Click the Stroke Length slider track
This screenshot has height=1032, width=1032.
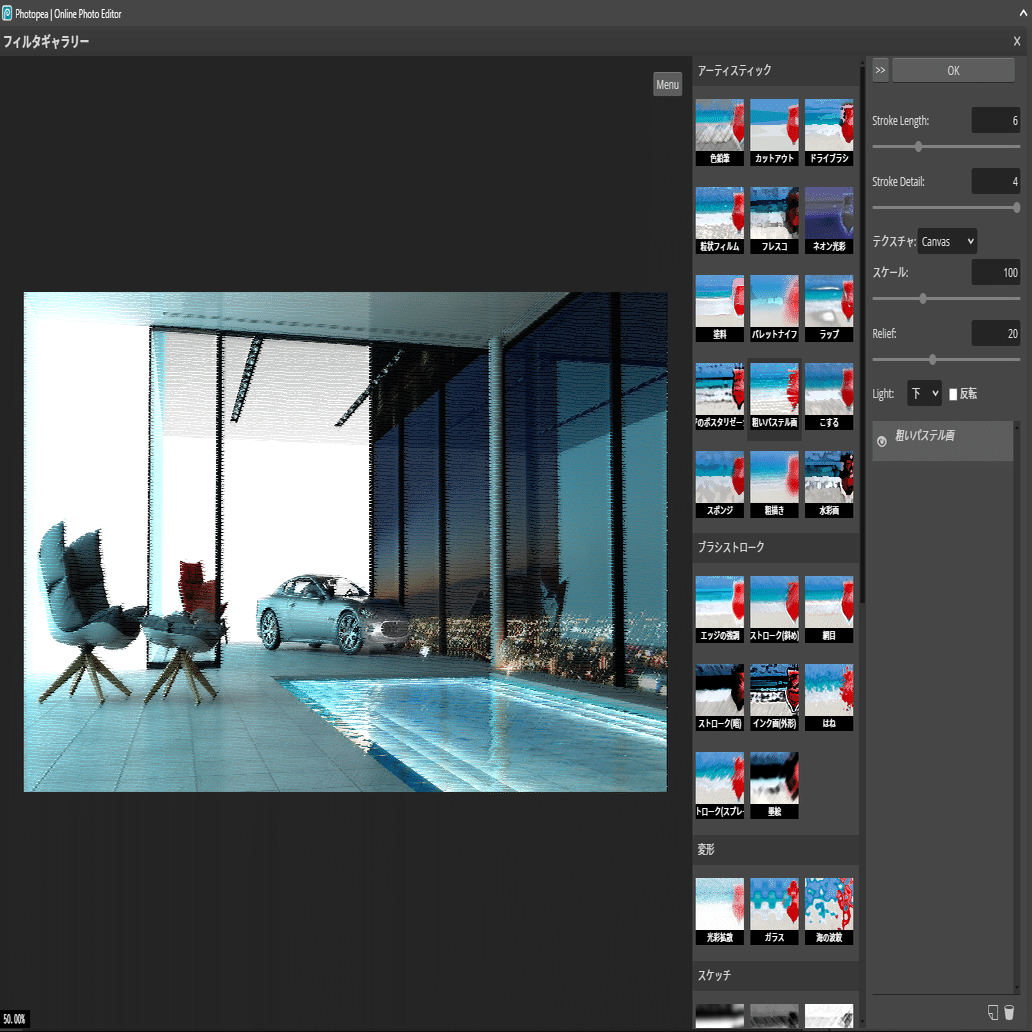[x=946, y=147]
